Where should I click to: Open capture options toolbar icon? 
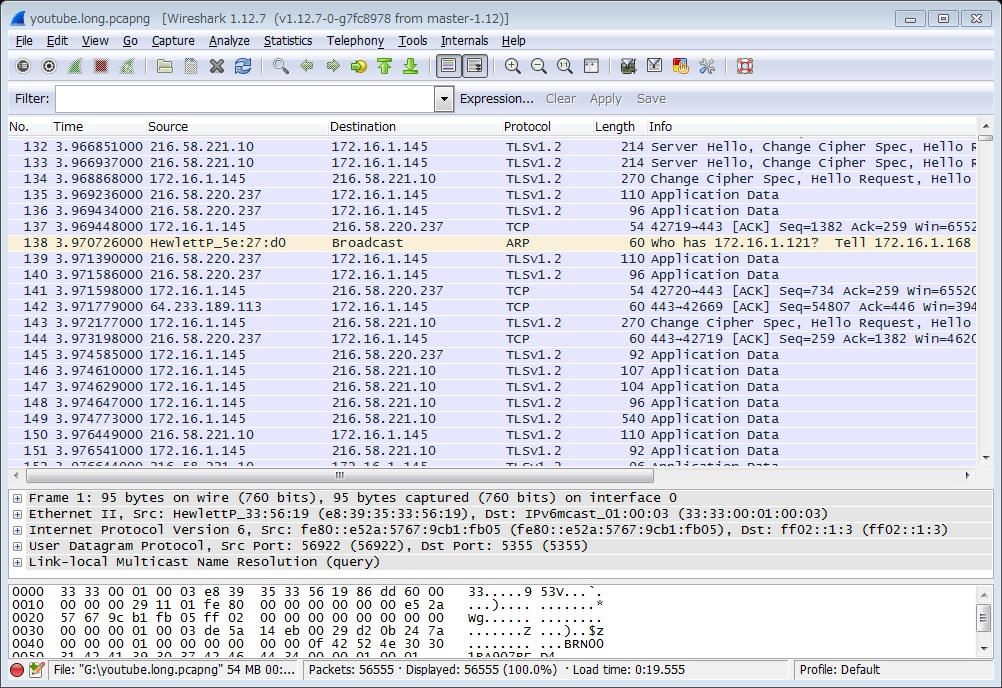click(49, 66)
